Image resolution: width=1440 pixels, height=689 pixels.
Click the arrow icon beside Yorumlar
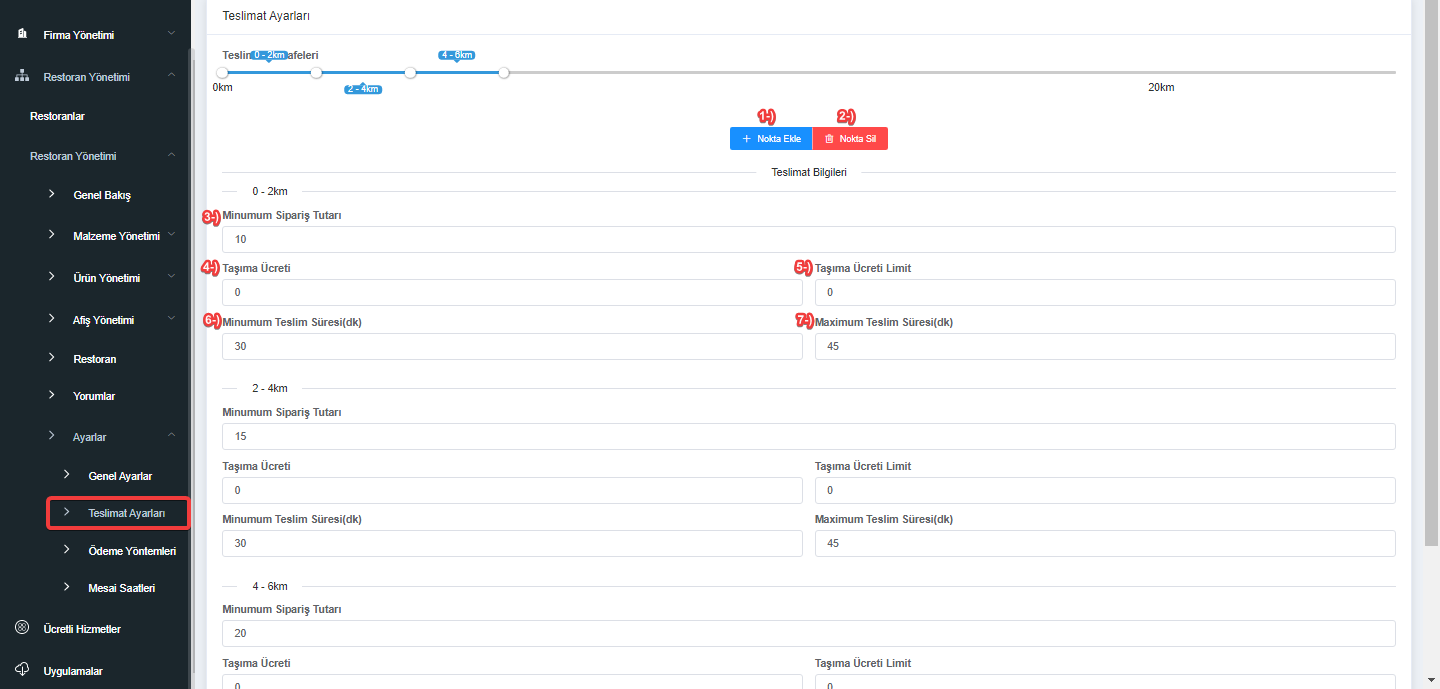(x=52, y=395)
